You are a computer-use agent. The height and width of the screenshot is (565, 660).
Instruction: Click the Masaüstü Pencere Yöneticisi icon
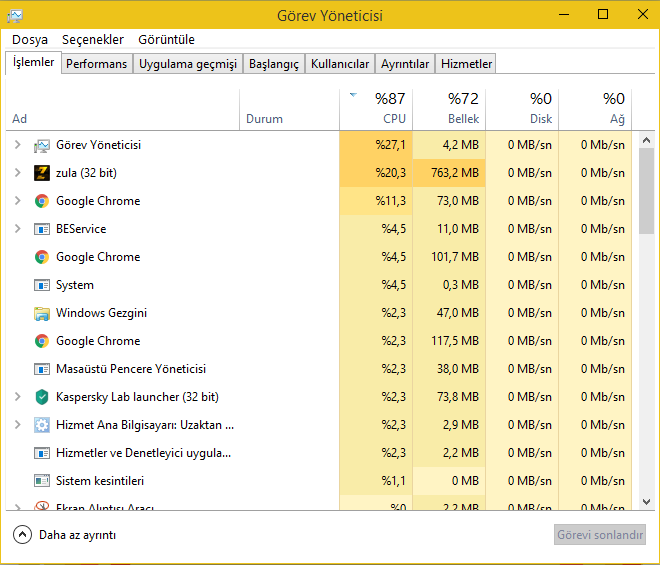pos(42,369)
